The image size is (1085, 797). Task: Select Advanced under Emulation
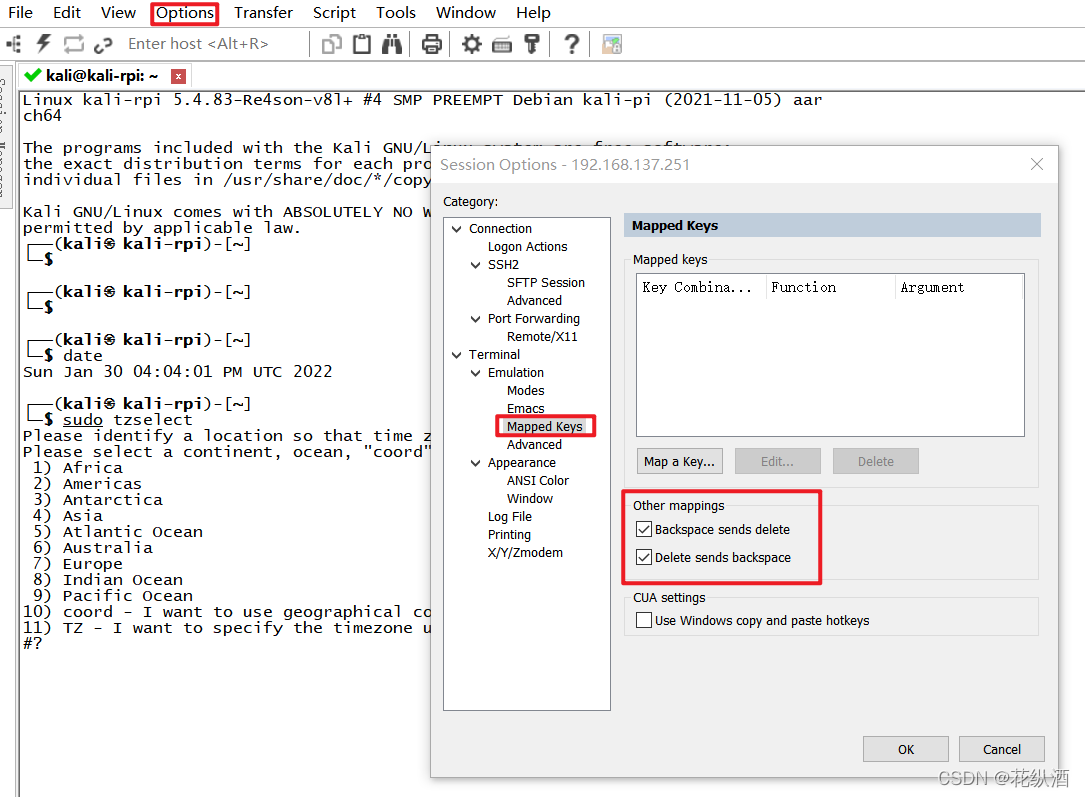pos(534,445)
